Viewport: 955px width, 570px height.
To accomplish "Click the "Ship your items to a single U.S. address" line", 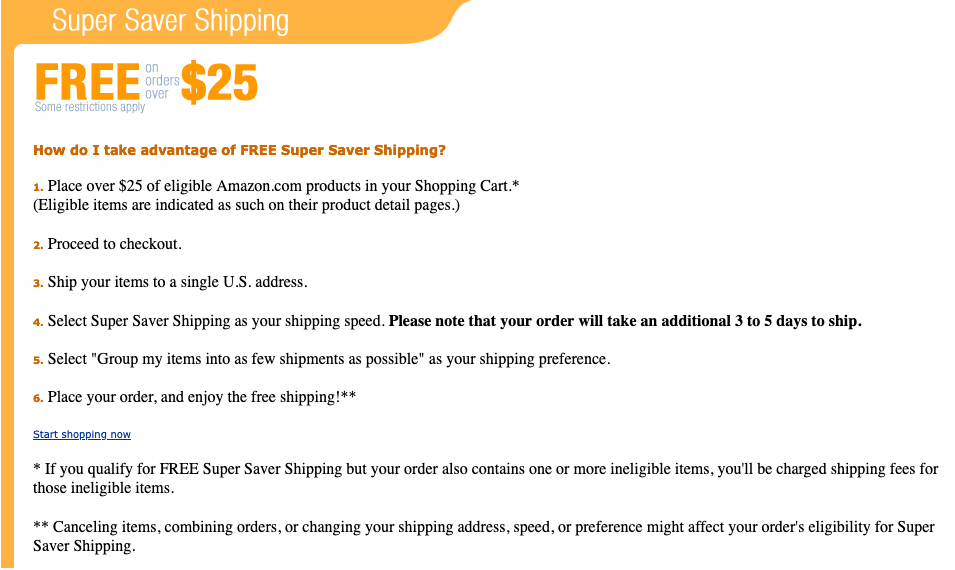I will click(177, 283).
